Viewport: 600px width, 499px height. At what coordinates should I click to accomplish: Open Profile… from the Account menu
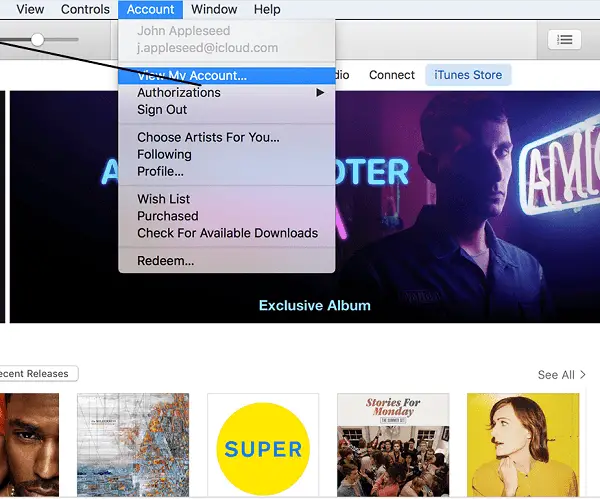(x=227, y=171)
